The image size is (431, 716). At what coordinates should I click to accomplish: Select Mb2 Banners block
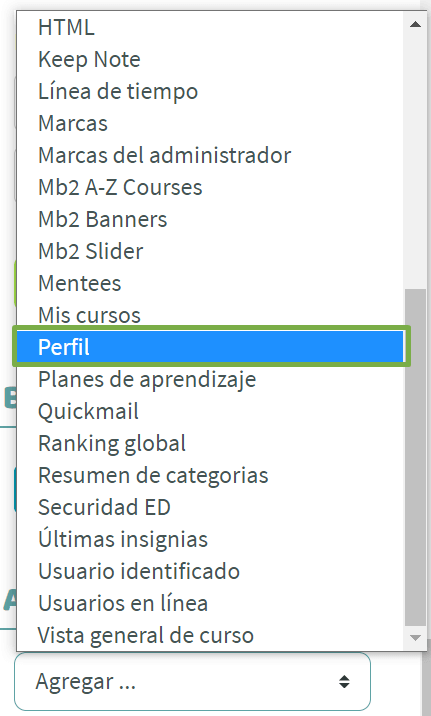(x=210, y=219)
